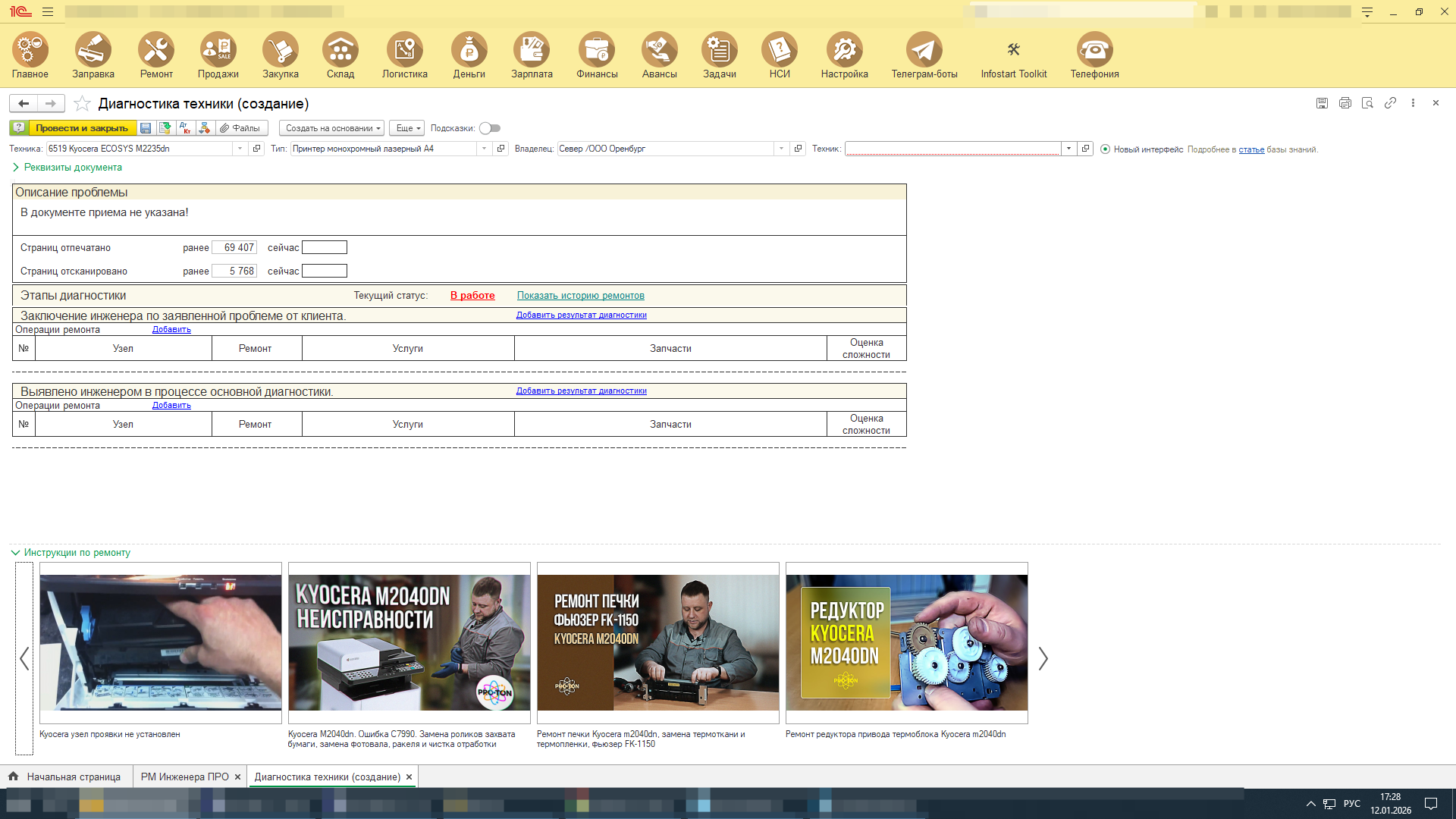The height and width of the screenshot is (819, 1456).
Task: Toggle the Подсказки switch
Action: coord(489,128)
